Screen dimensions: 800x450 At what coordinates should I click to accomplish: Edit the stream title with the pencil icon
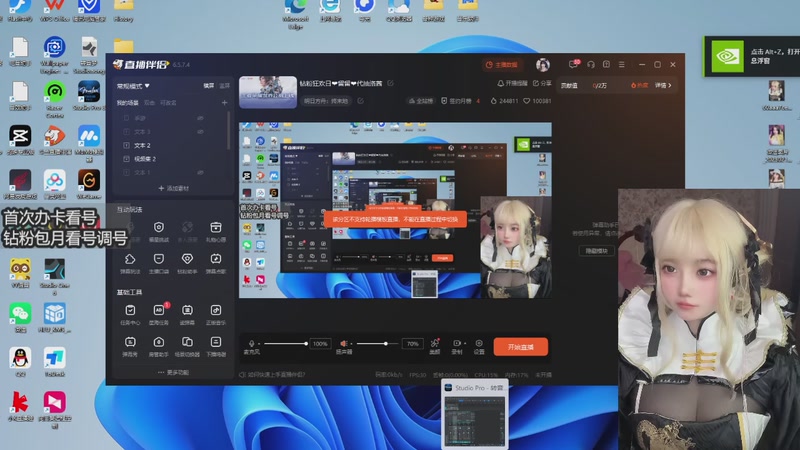click(x=390, y=83)
